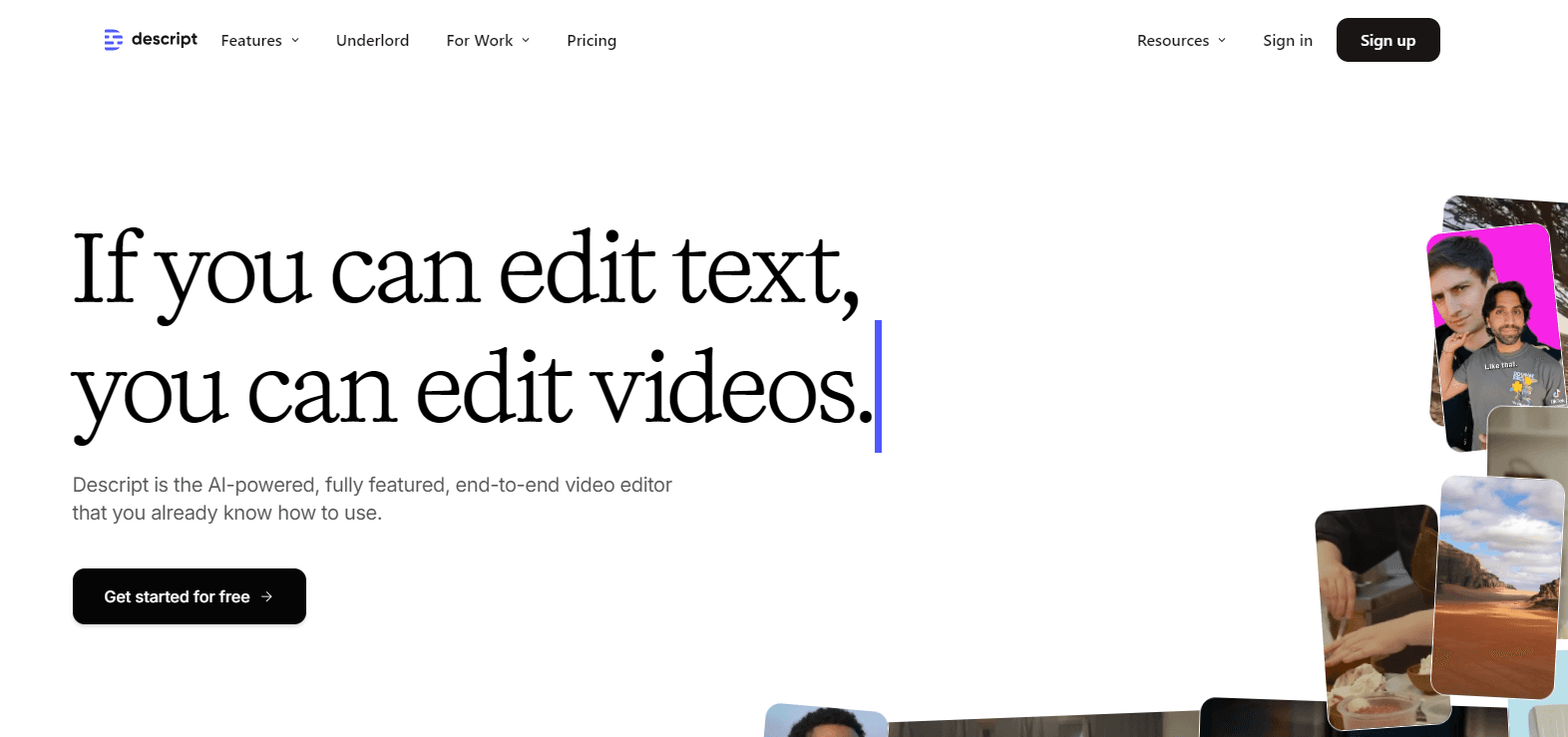The width and height of the screenshot is (1568, 737).
Task: Open the Features dropdown menu
Action: pos(260,41)
